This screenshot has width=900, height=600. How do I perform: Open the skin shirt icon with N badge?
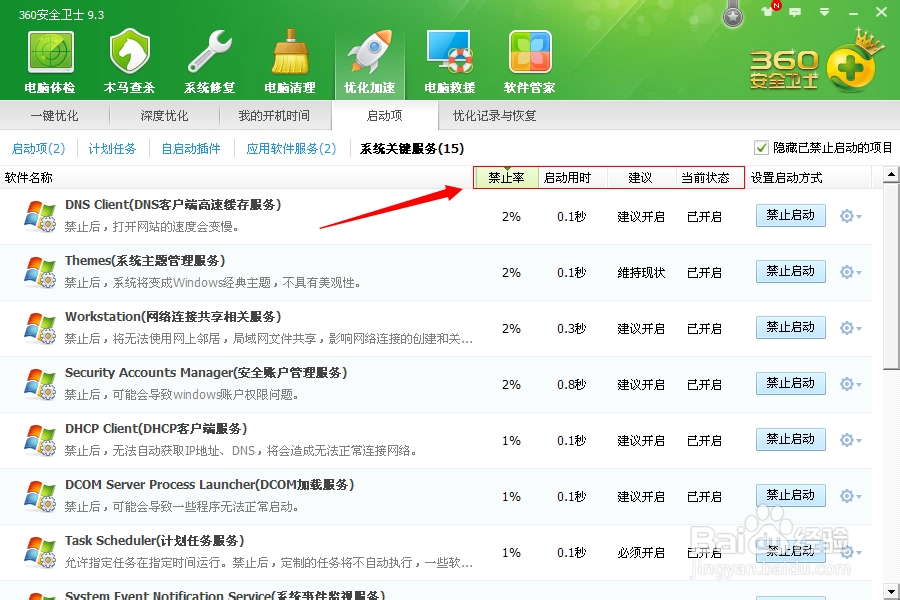769,10
